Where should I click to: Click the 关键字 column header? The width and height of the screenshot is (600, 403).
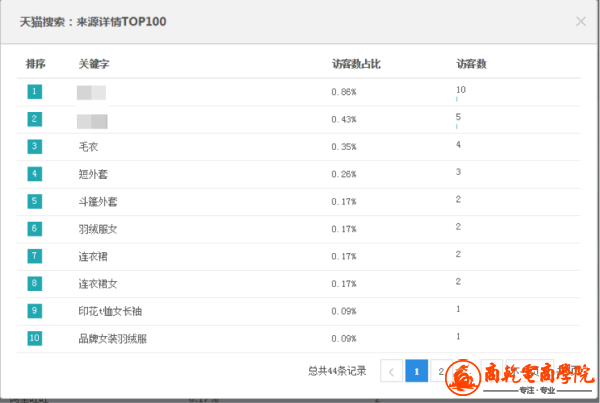point(94,64)
